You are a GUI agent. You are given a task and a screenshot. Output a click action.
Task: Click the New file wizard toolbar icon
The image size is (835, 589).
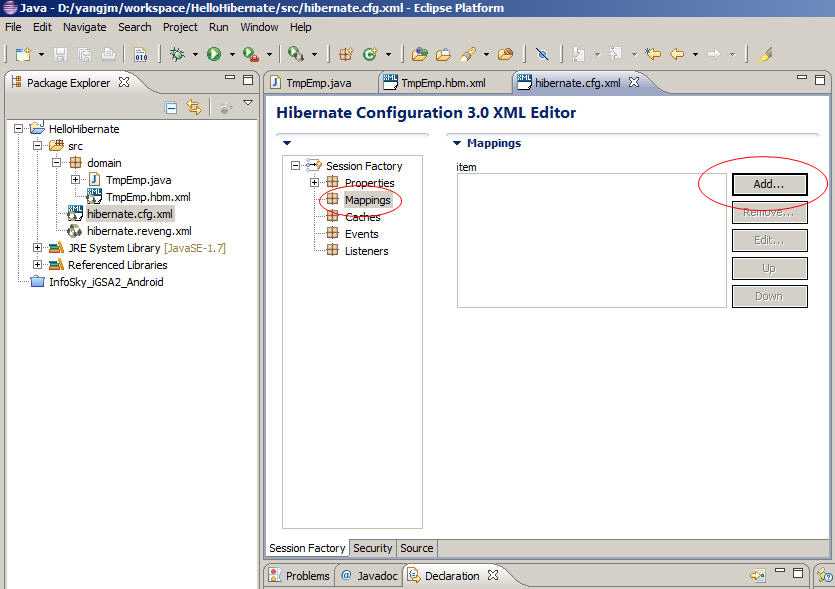[x=23, y=54]
